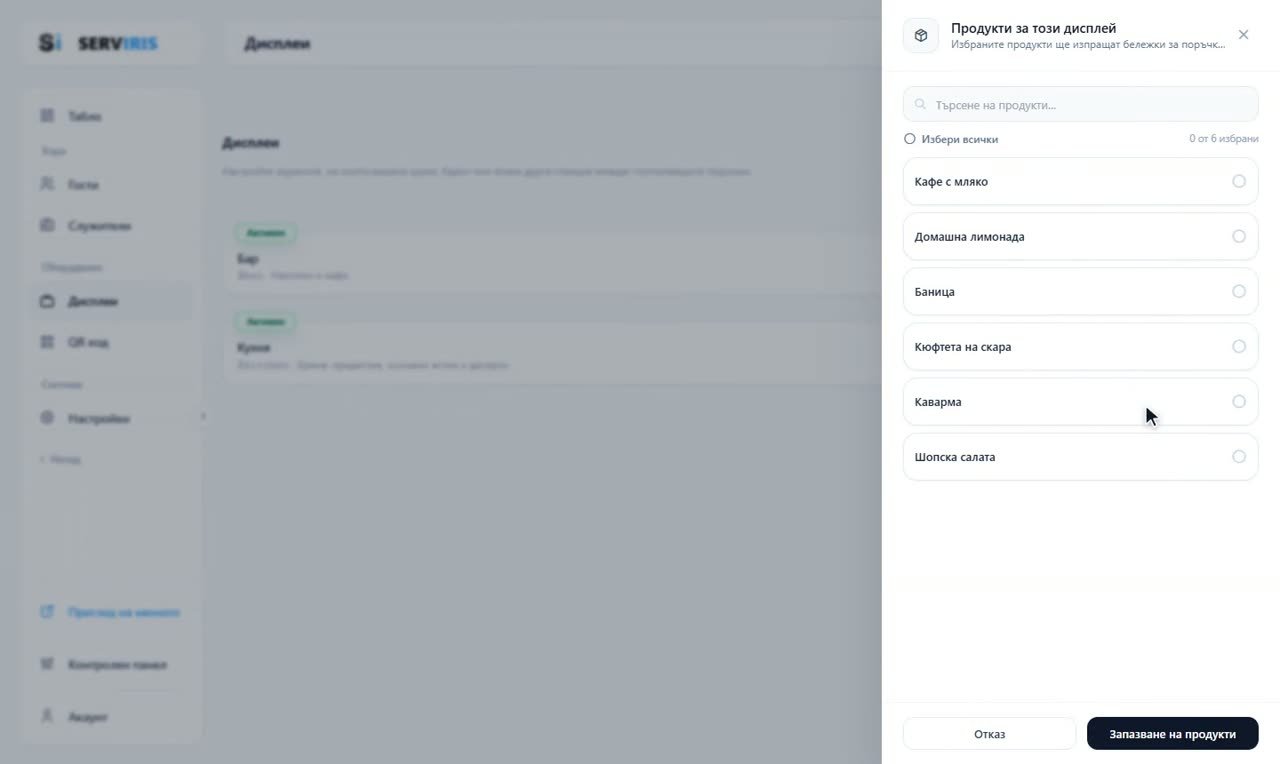Select the Шопска салата radio circle

(1239, 456)
